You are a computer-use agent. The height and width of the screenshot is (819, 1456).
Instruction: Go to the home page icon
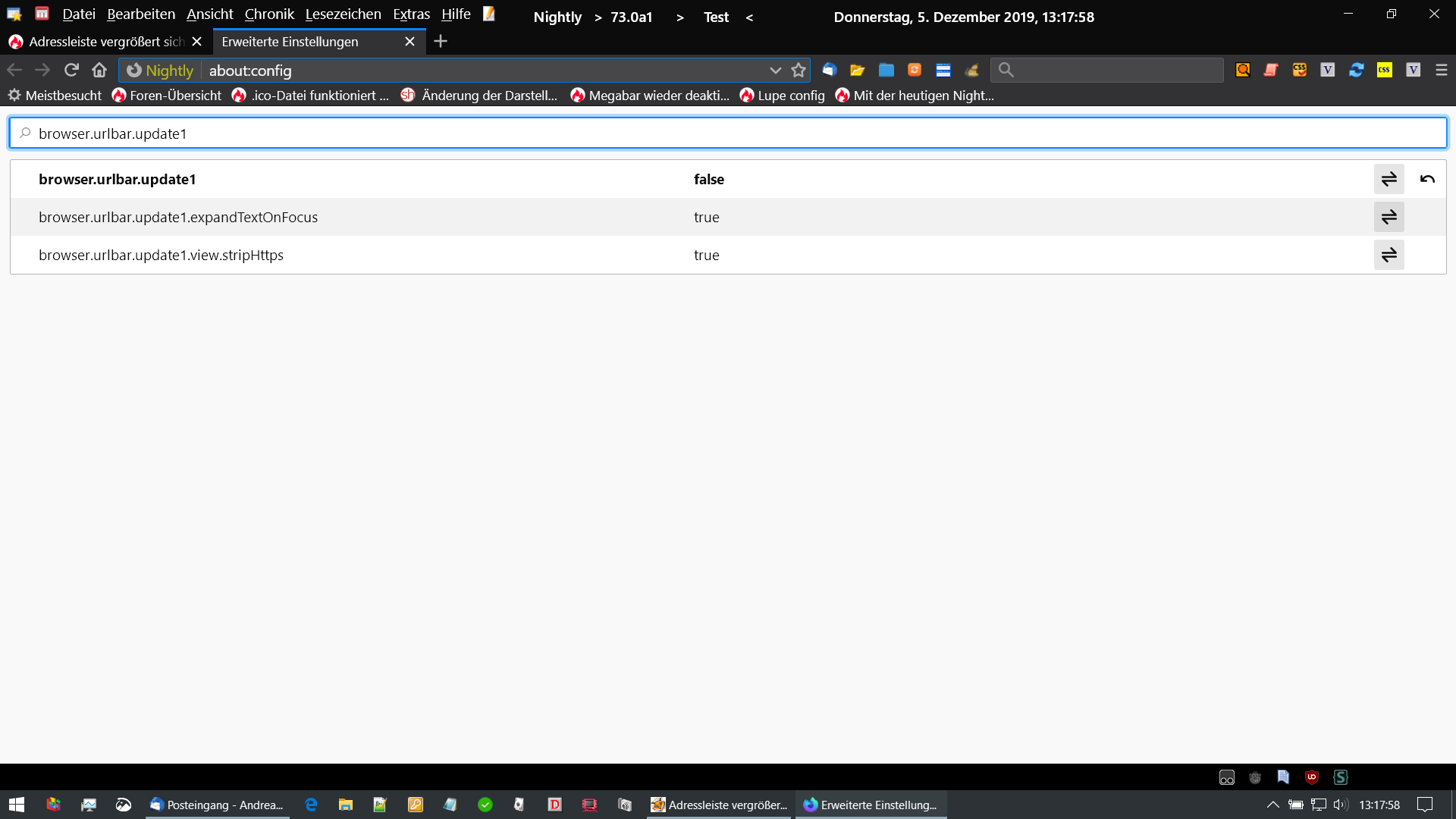pyautogui.click(x=99, y=70)
